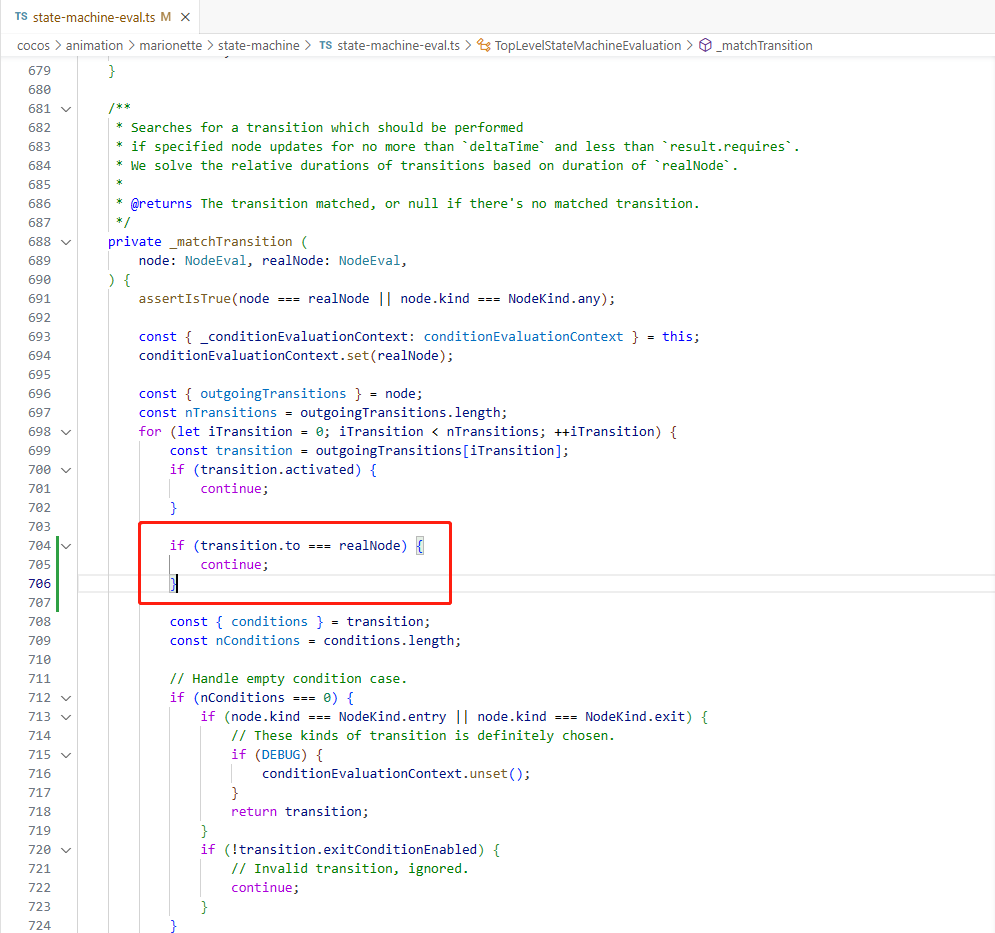This screenshot has height=933, width=995.
Task: Click line number 691 in the gutter
Action: click(39, 298)
